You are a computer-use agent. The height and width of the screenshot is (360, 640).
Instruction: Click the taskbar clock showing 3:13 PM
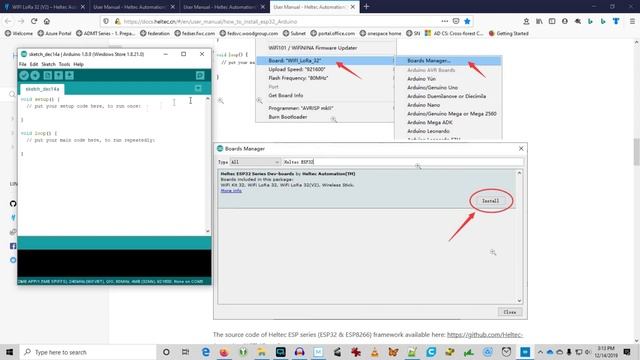click(x=606, y=352)
